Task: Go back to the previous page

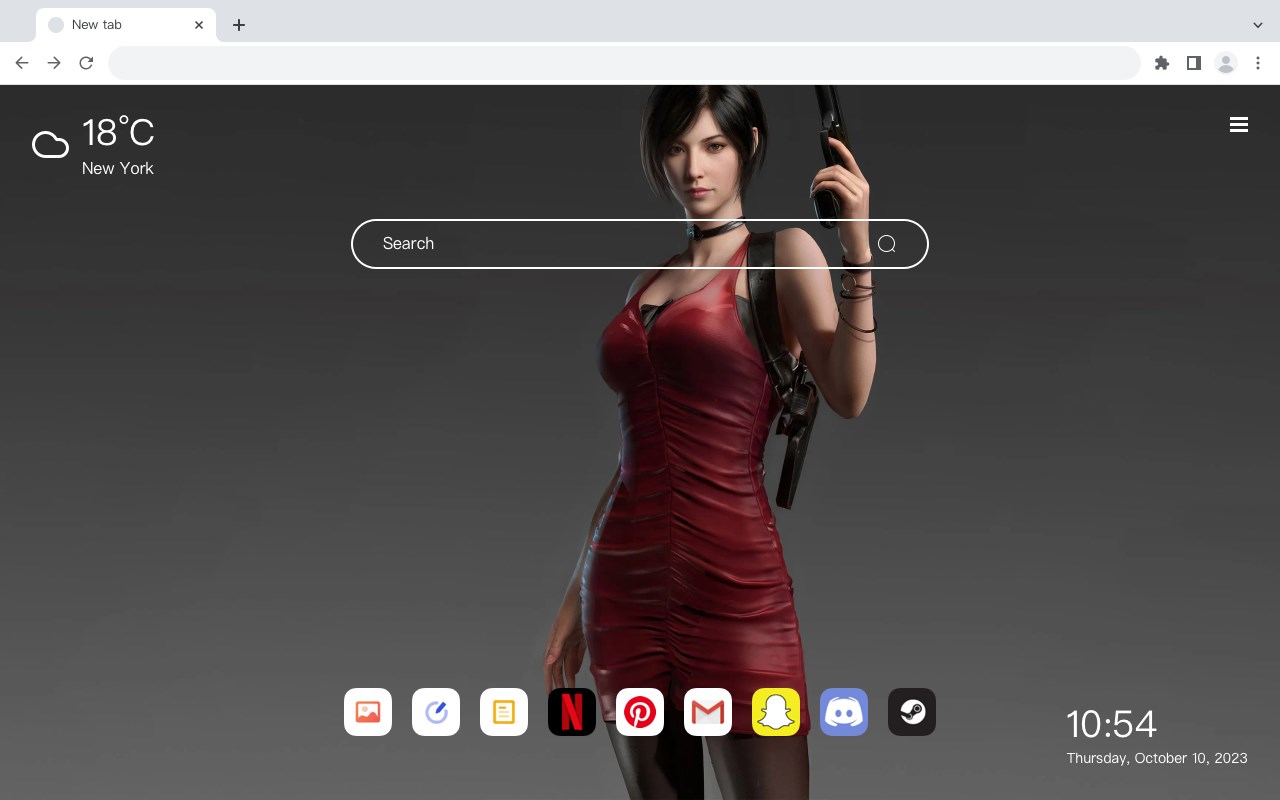Action: coord(22,63)
